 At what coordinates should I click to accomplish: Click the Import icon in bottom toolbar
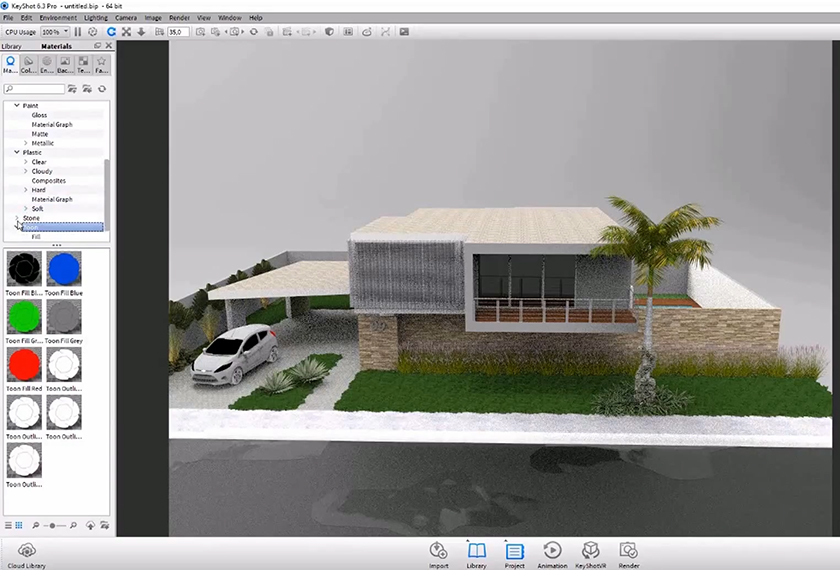tap(438, 552)
